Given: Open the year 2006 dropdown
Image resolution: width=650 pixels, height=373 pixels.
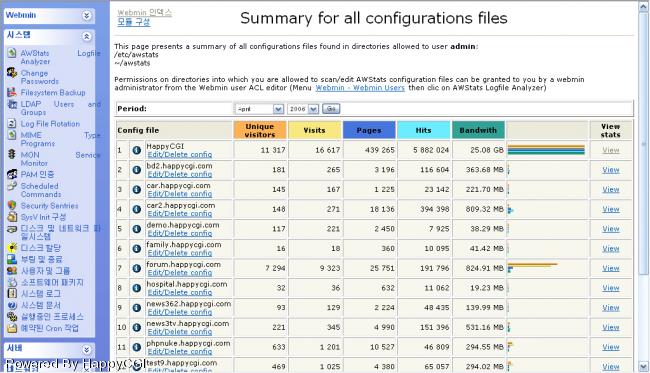Looking at the screenshot, I should click(303, 109).
